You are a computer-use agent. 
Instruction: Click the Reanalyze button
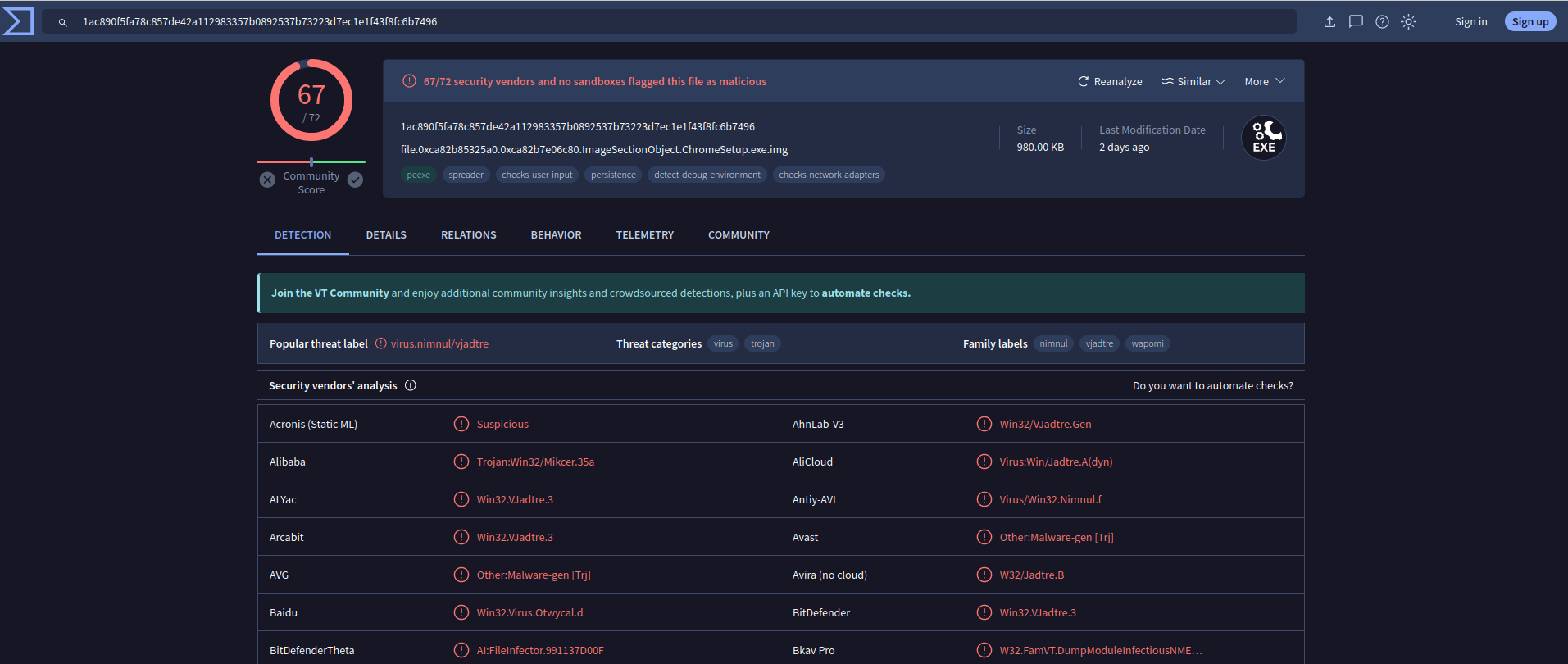tap(1110, 81)
